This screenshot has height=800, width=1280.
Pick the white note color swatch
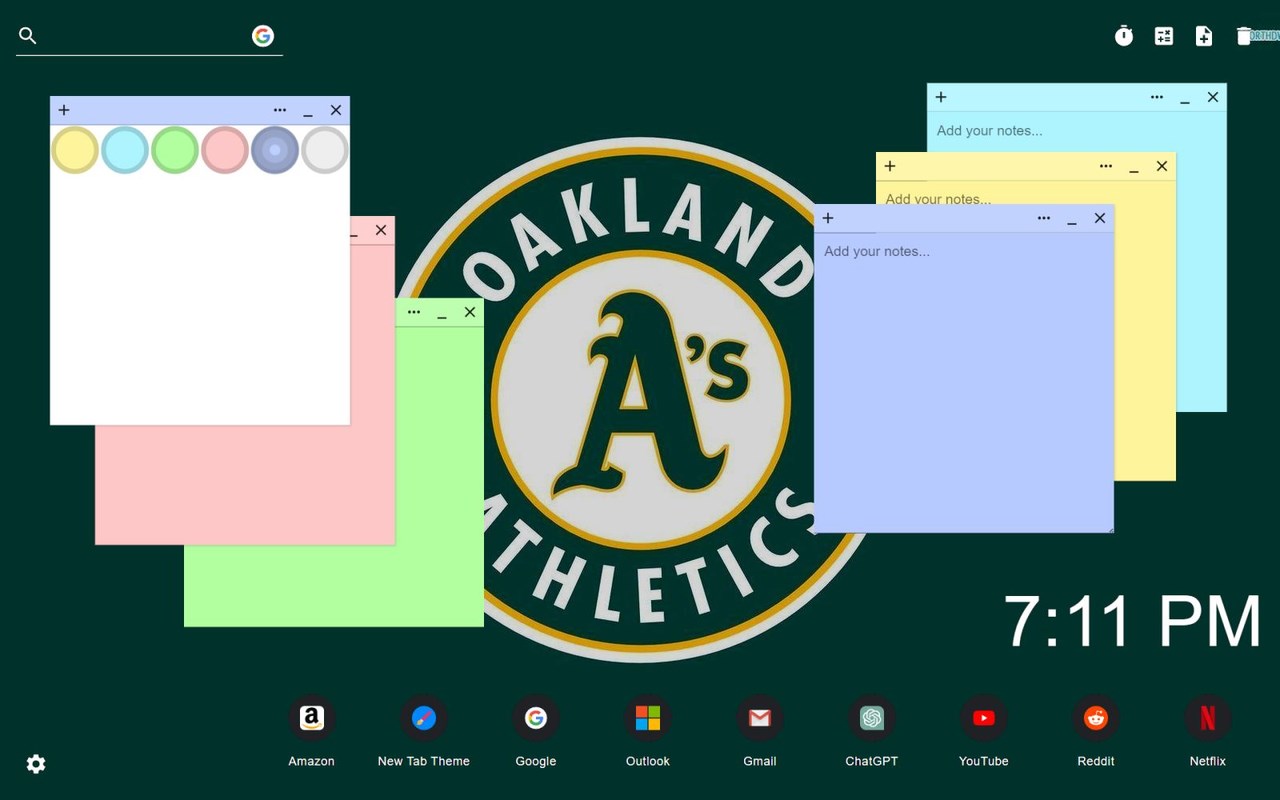point(325,150)
